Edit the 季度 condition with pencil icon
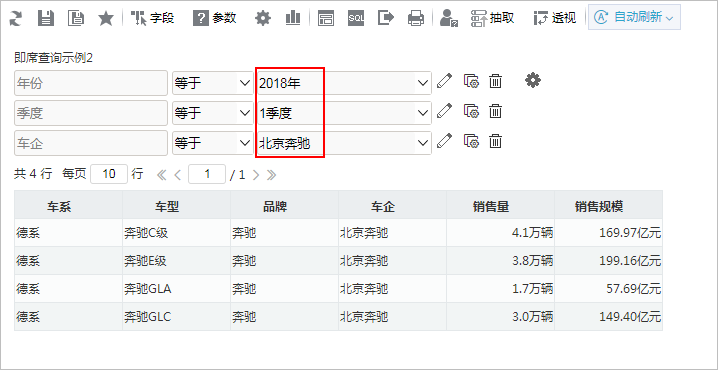Screen dimensions: 718x370 (x=444, y=111)
